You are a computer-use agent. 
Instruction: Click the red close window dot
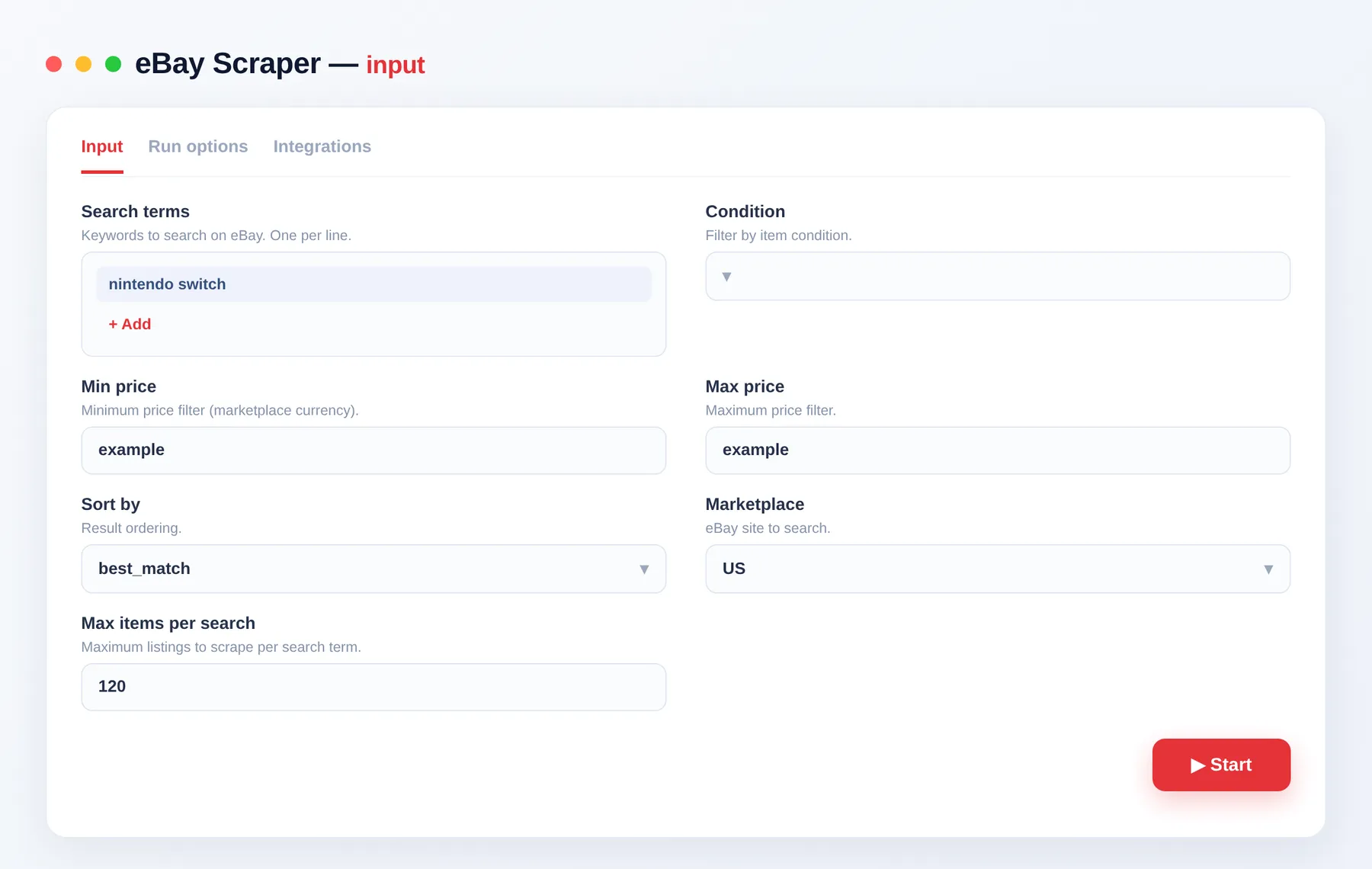coord(53,64)
